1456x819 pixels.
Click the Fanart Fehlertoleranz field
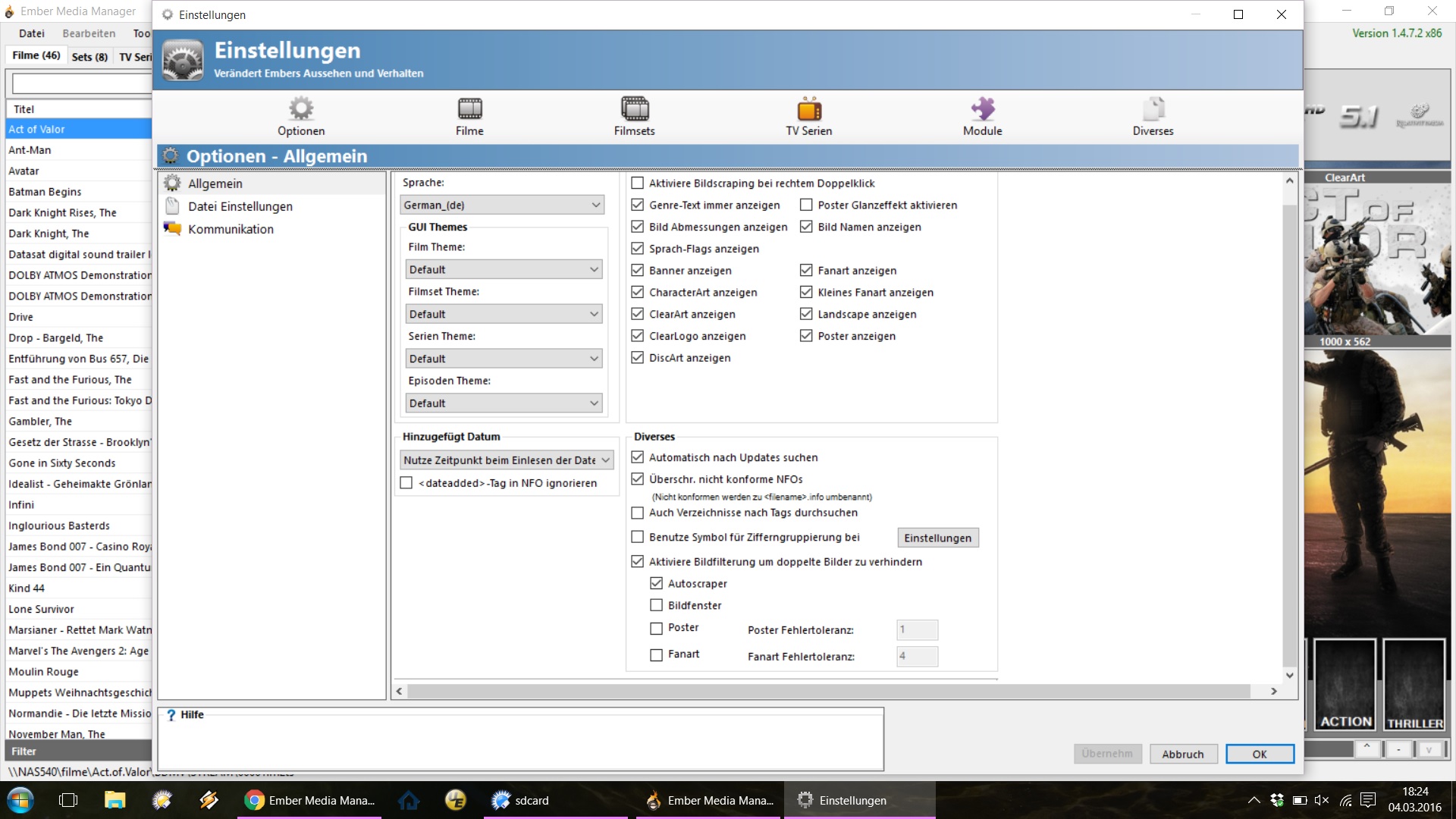(917, 656)
